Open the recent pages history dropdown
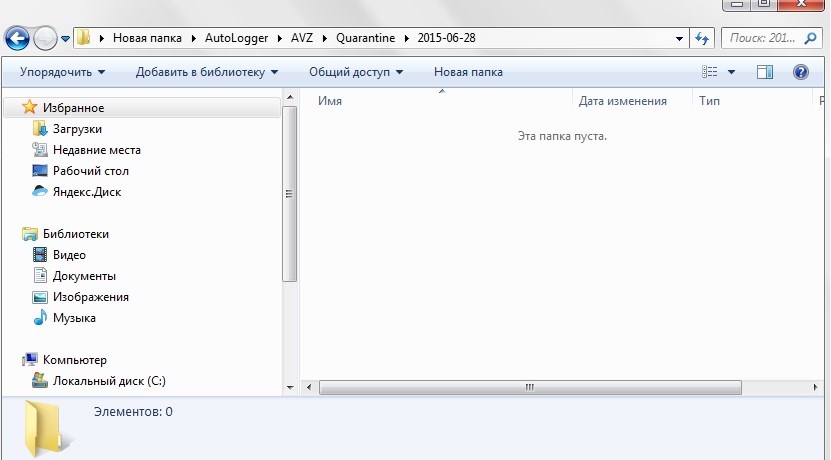831x460 pixels. coord(65,39)
